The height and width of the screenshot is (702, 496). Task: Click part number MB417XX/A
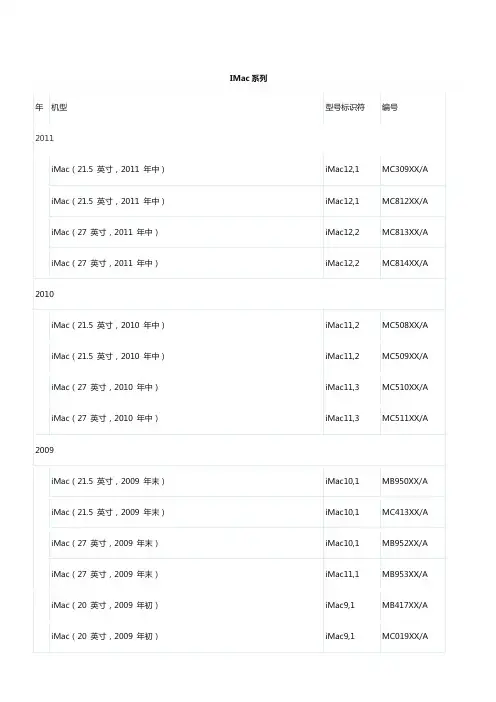(405, 605)
